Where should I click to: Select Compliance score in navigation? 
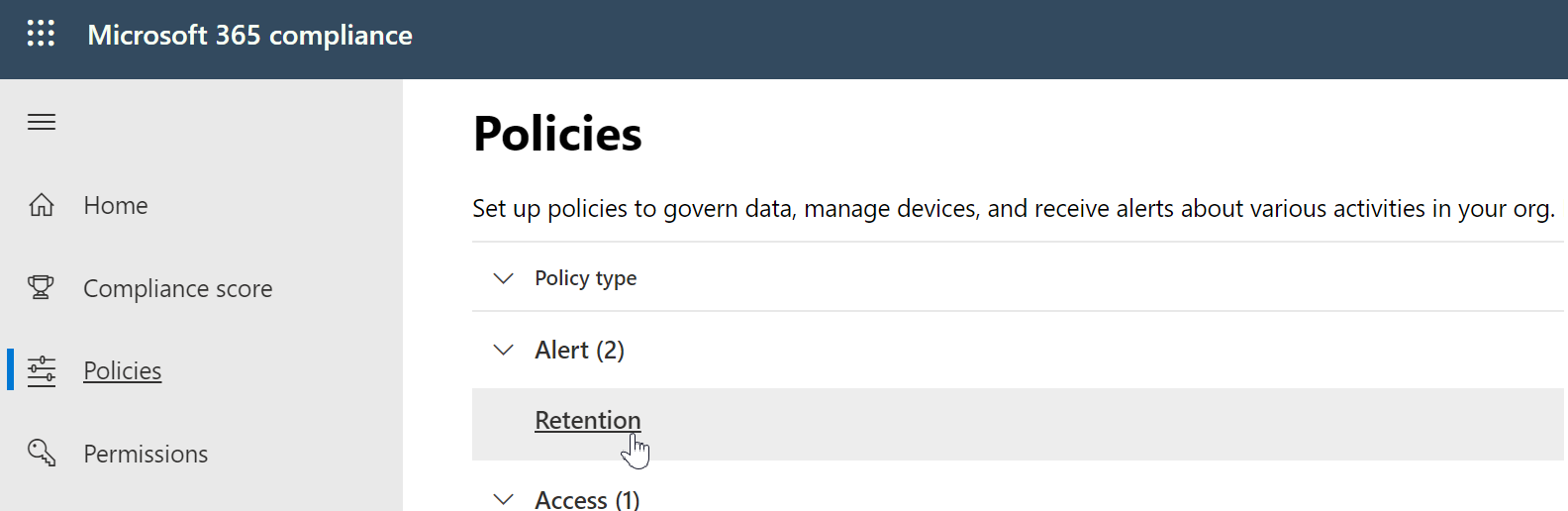click(177, 288)
